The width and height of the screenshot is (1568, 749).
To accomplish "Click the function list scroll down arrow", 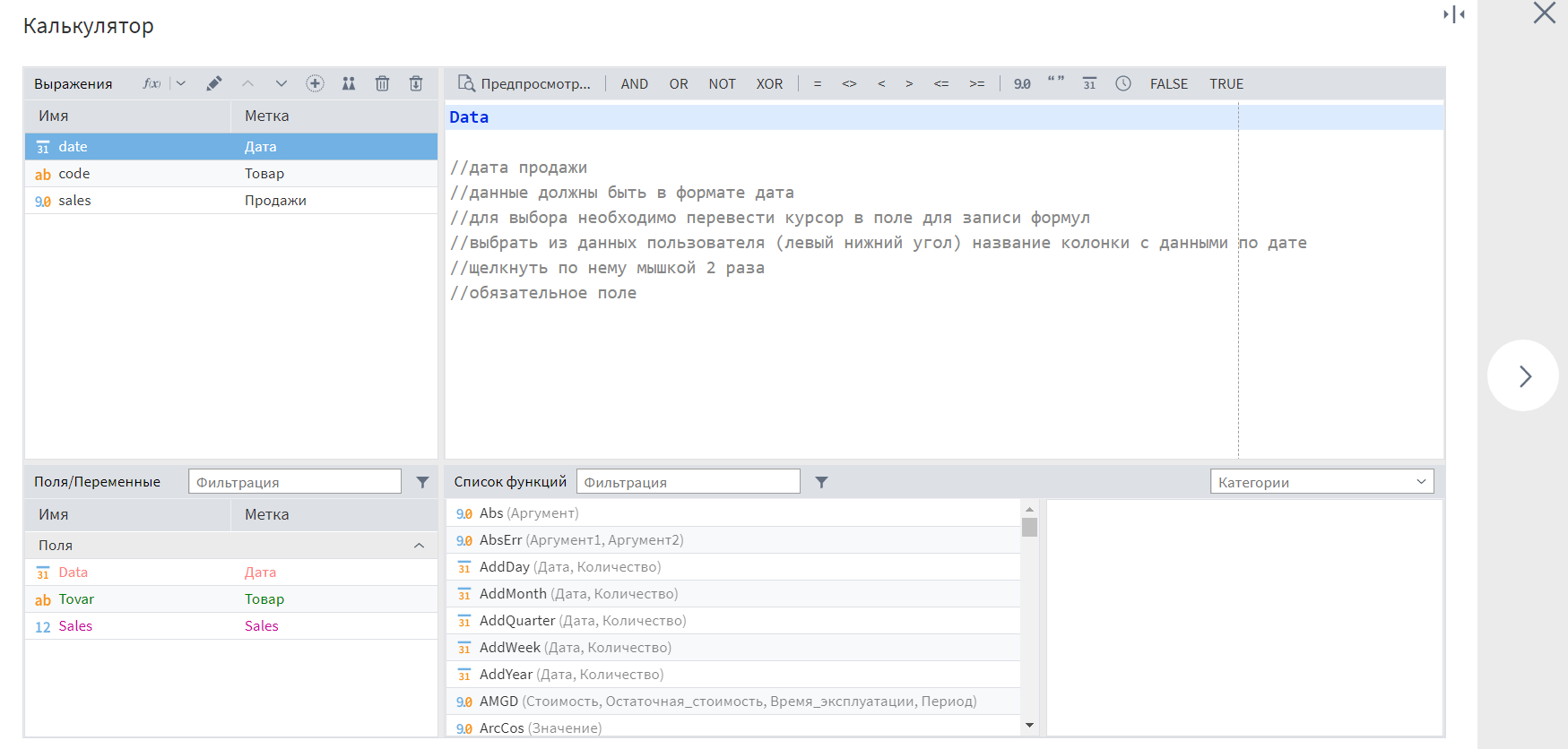I will (x=1029, y=725).
